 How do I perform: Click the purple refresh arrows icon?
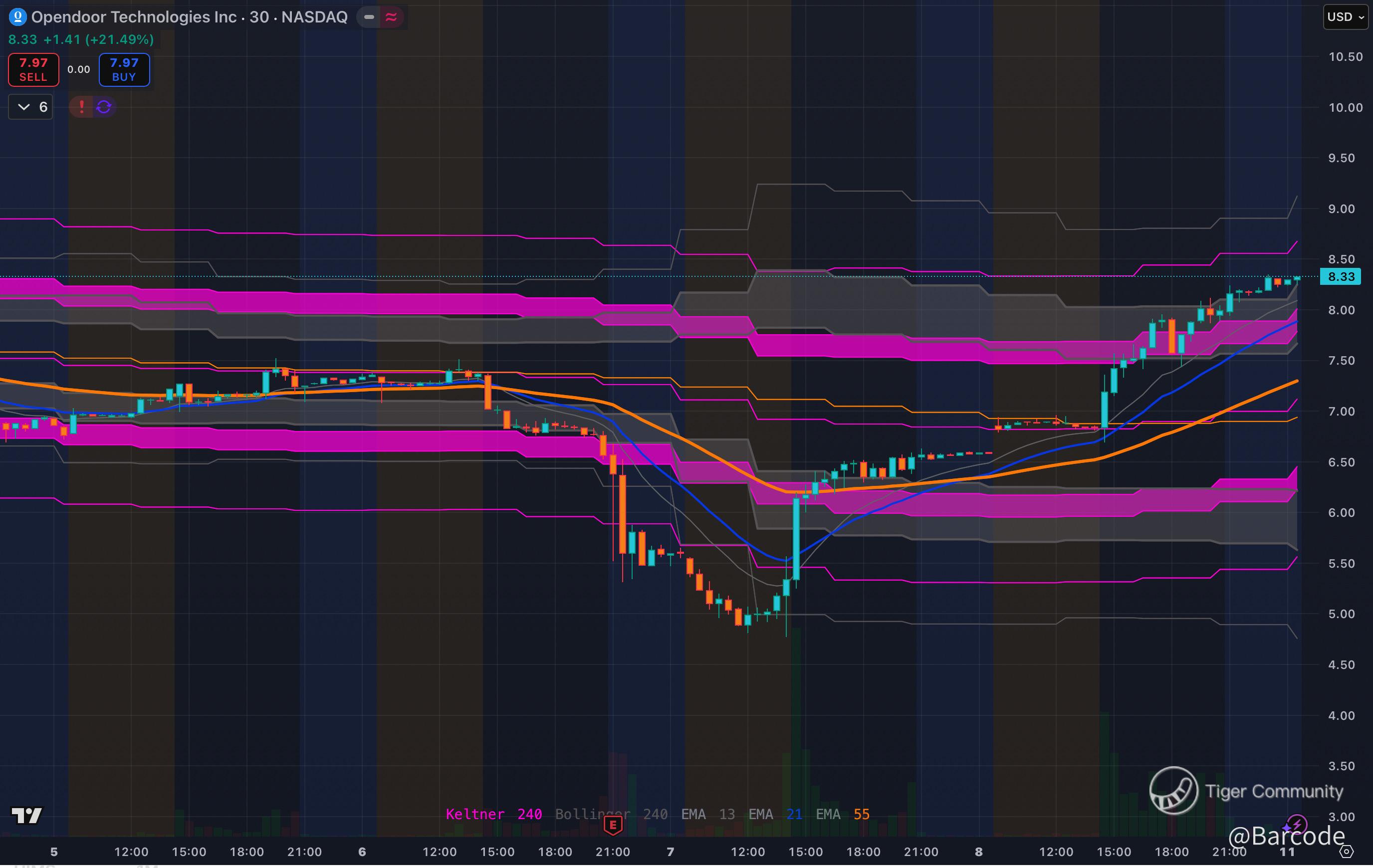tap(104, 107)
